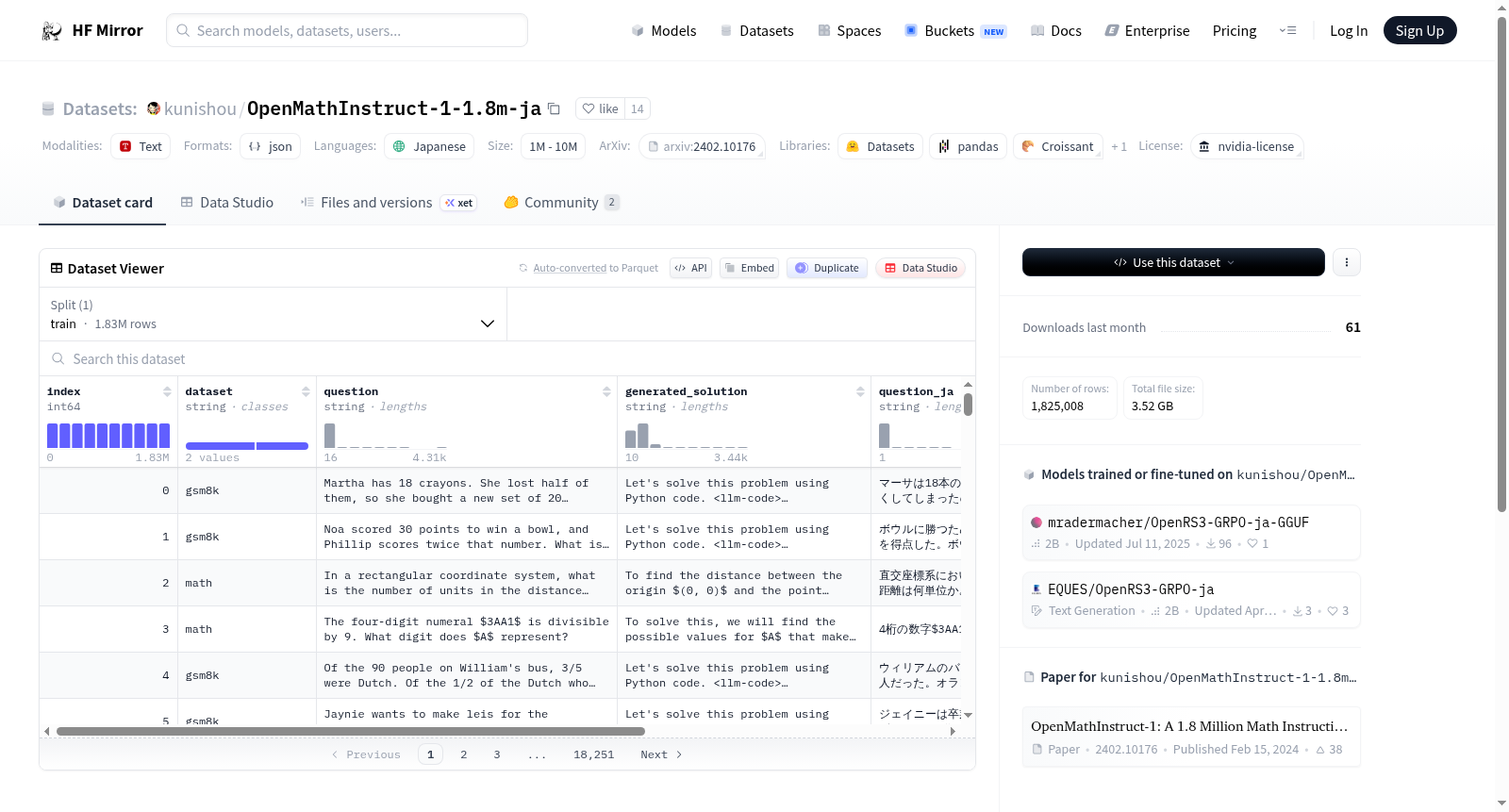Viewport: 1509px width, 812px height.
Task: Open the Community tab
Action: 562,203
